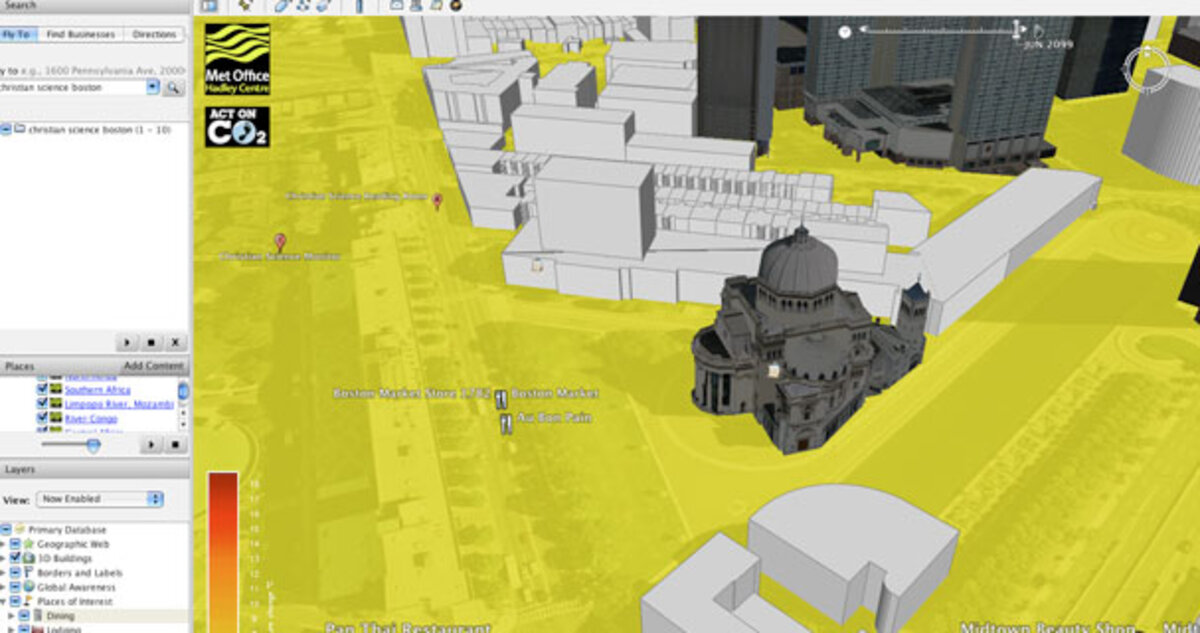The height and width of the screenshot is (633, 1200).
Task: Play the Places tour
Action: click(x=152, y=445)
